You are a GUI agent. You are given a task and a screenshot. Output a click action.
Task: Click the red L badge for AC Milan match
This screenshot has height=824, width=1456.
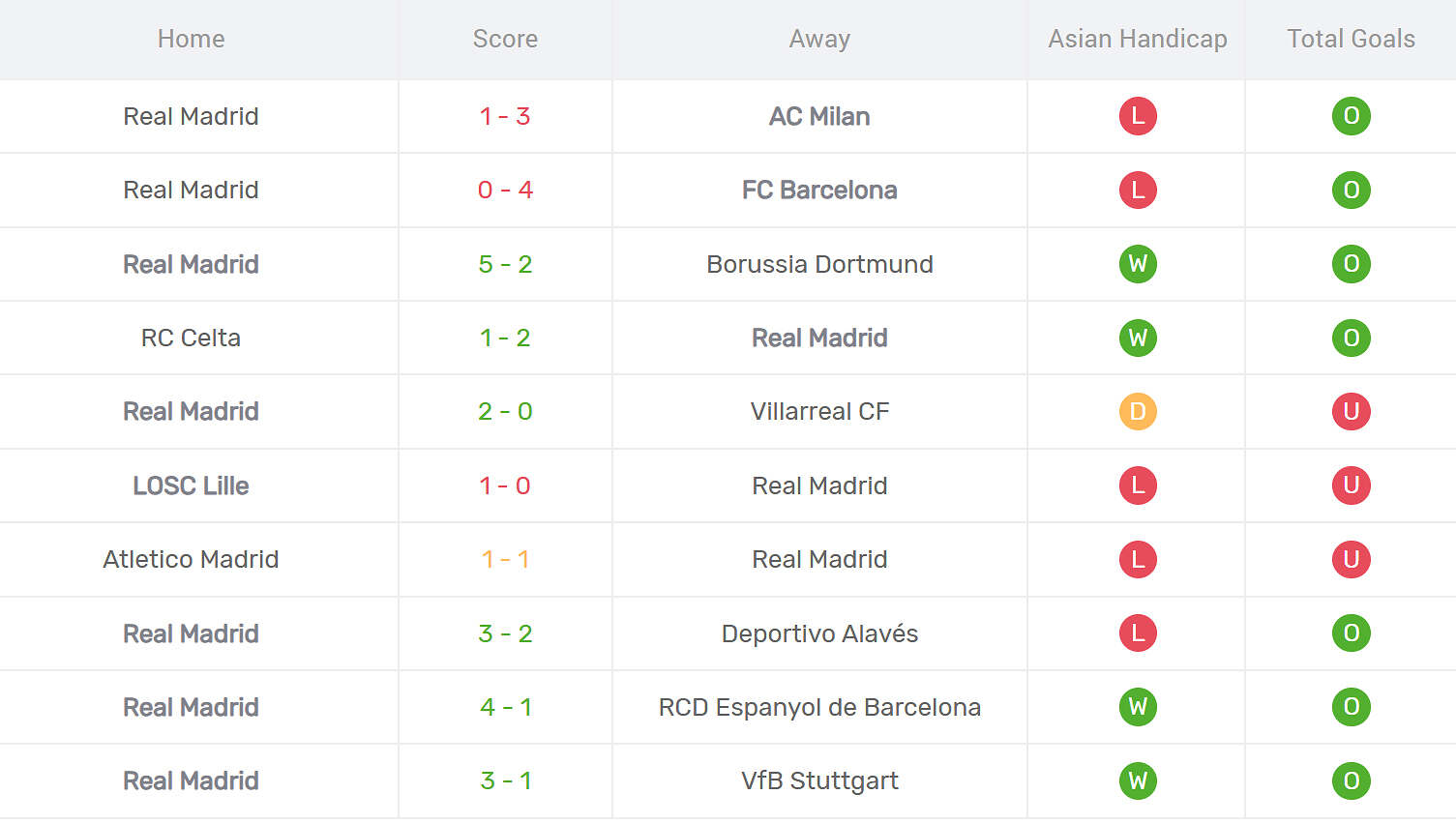[x=1138, y=116]
